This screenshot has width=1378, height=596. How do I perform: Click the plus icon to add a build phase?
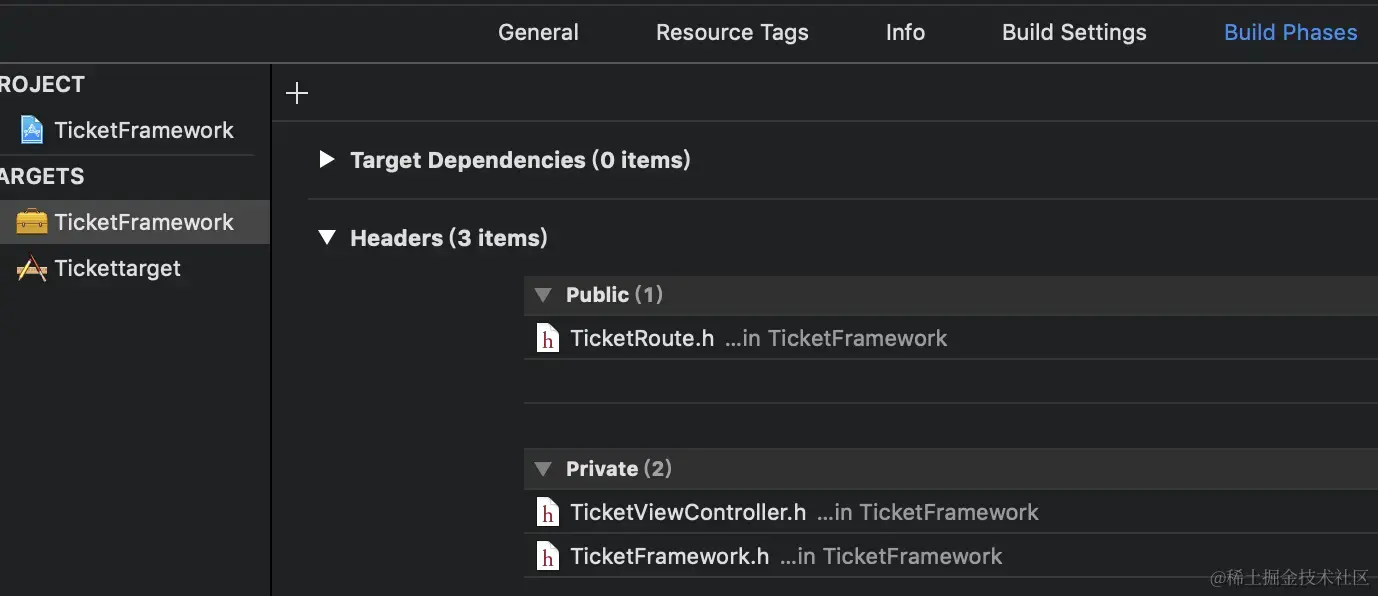pos(296,92)
